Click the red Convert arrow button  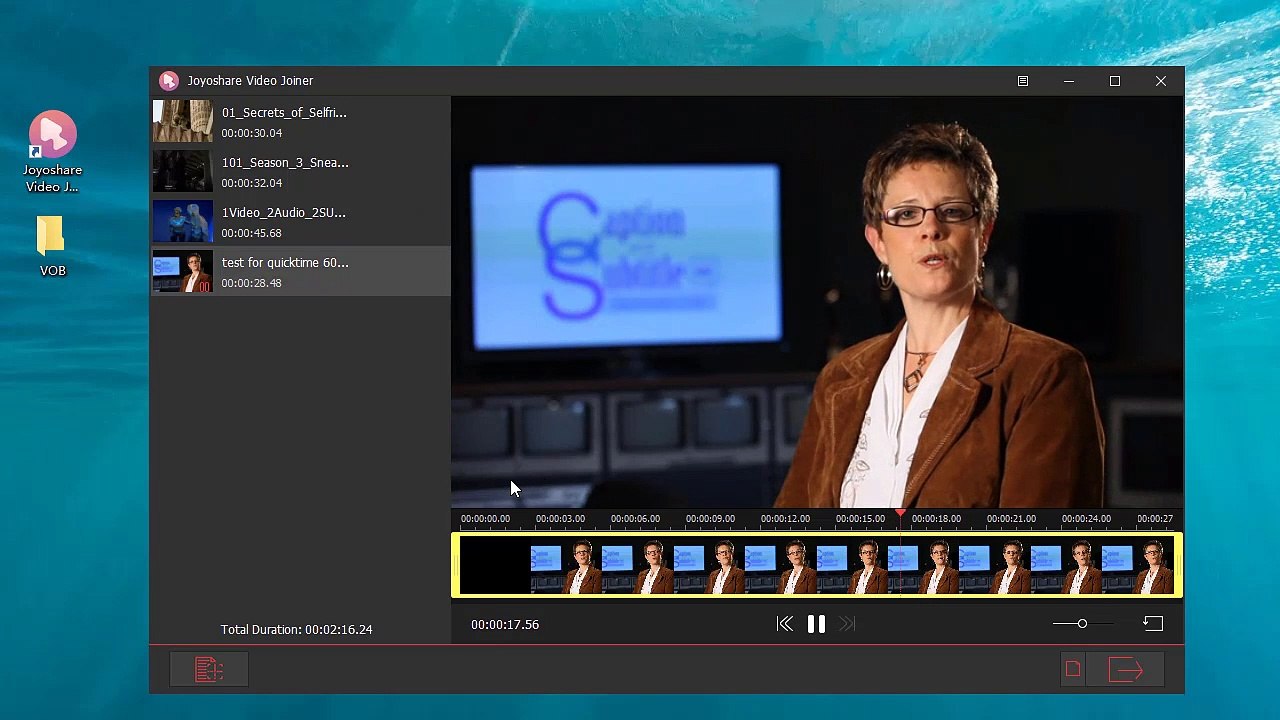point(1126,670)
